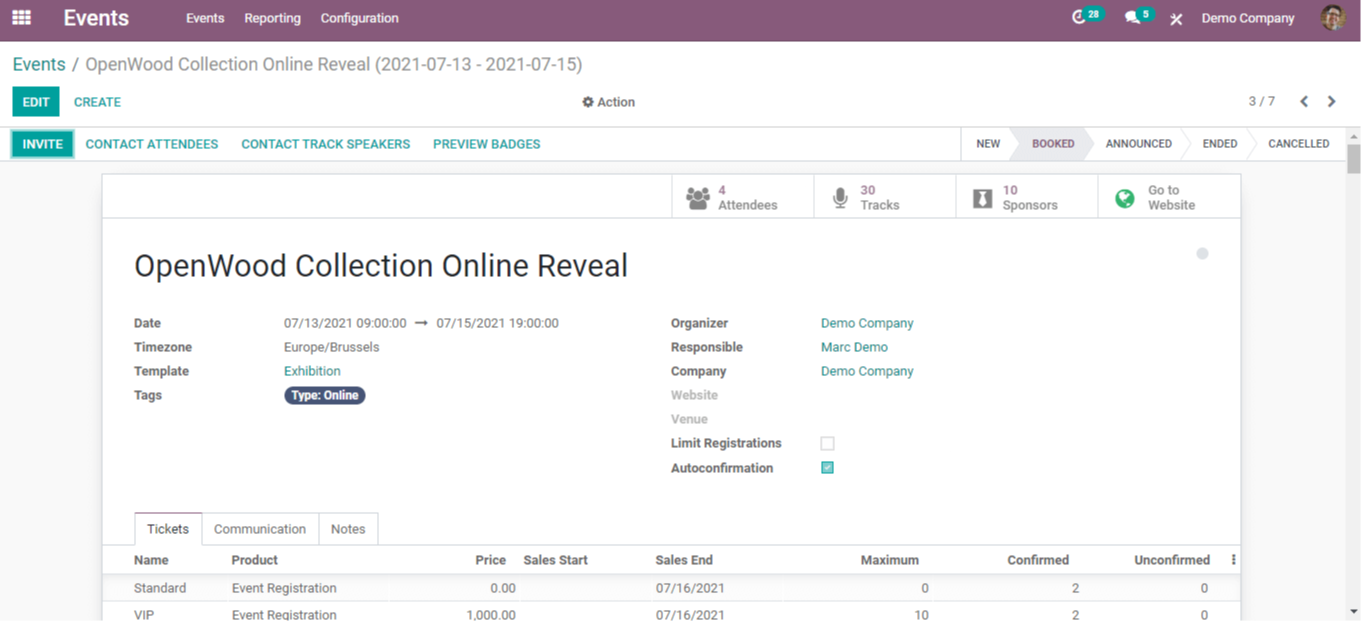Go to previous record arrow

coord(1304,102)
